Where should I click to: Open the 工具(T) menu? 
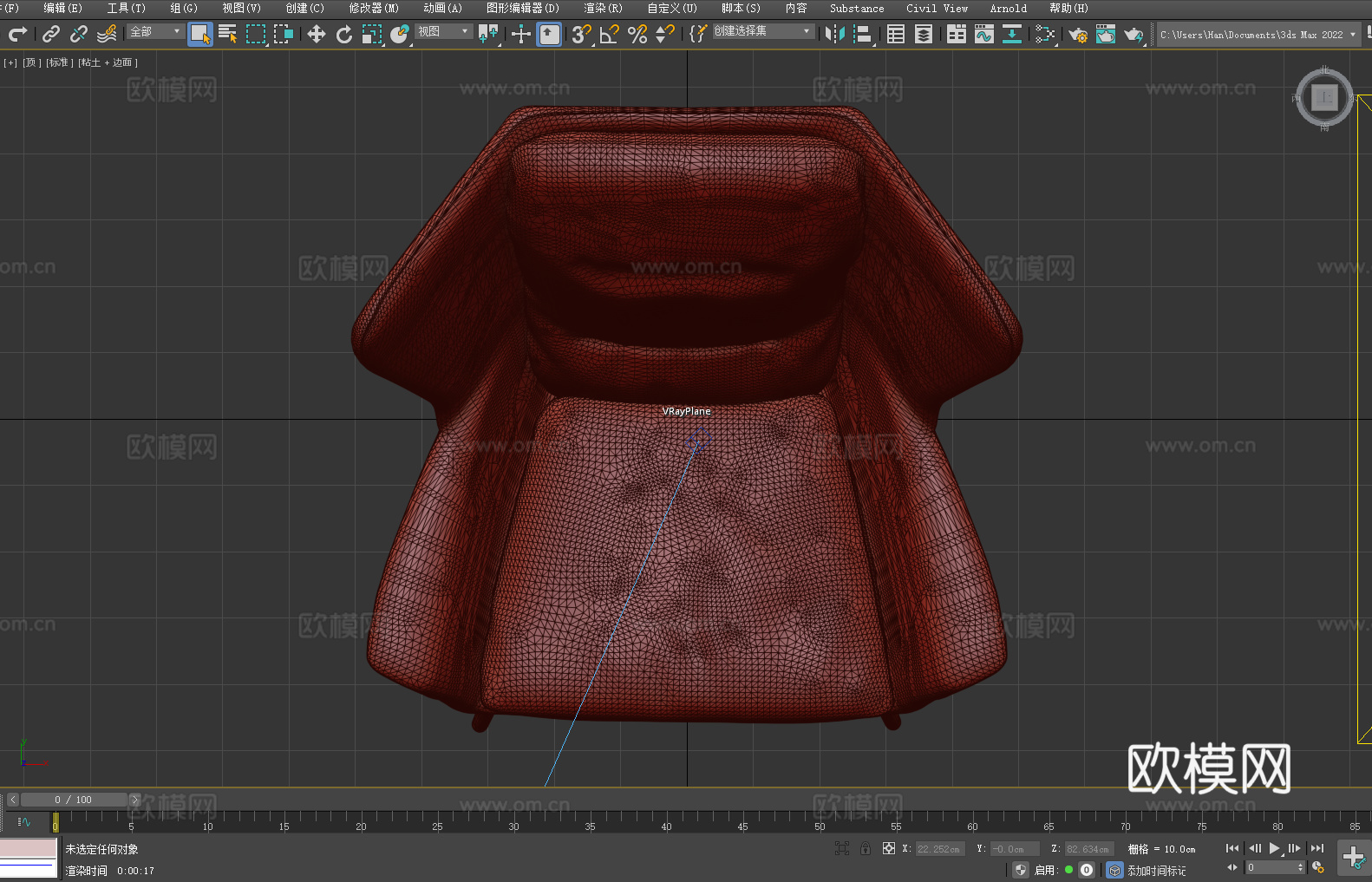click(x=126, y=8)
